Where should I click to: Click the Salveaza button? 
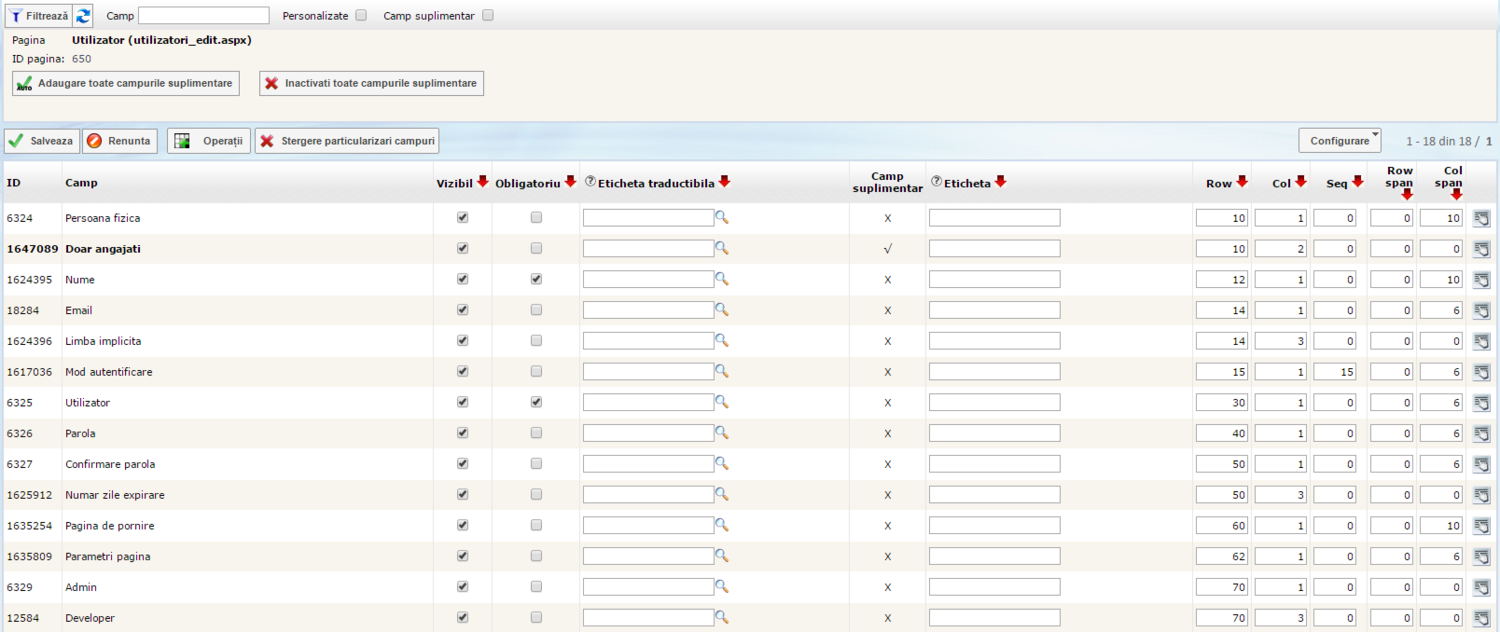[41, 141]
